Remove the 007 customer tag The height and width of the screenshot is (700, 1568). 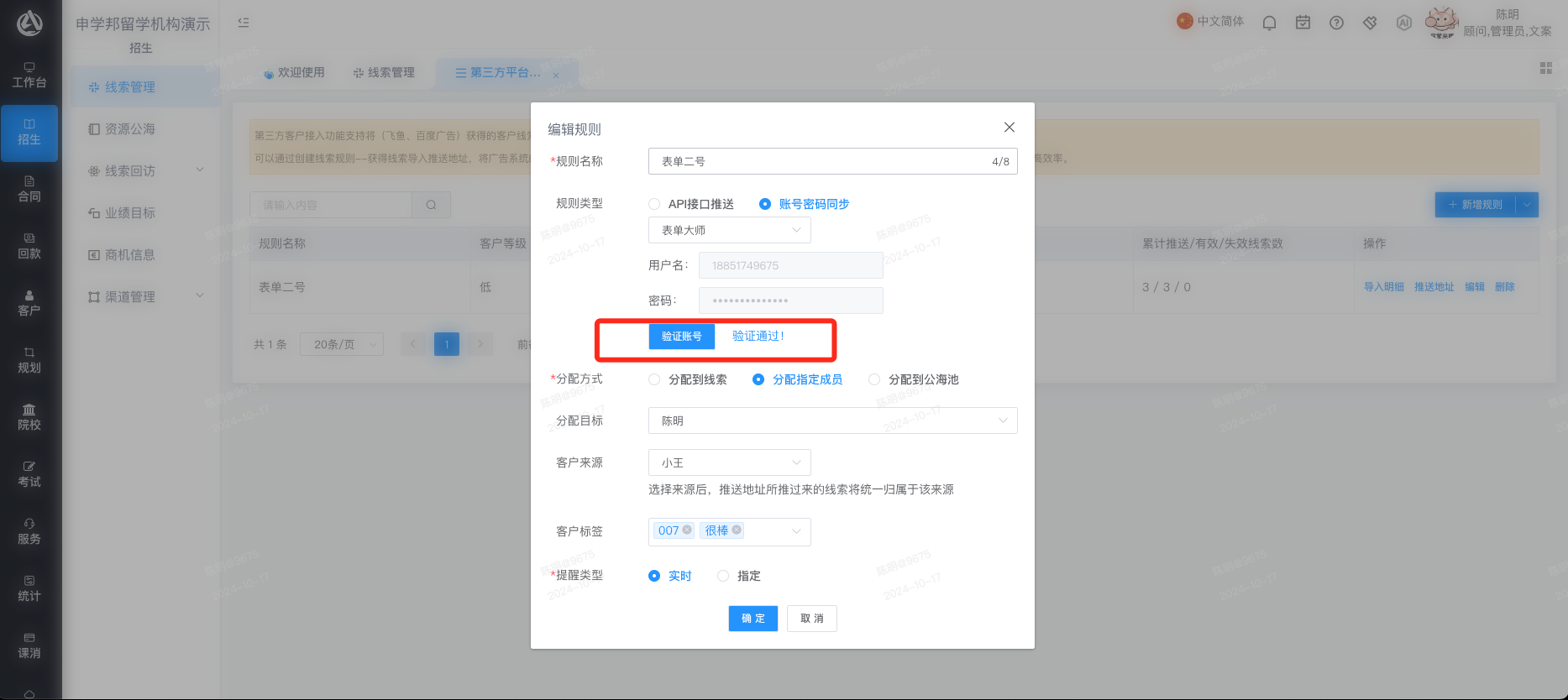coord(687,530)
